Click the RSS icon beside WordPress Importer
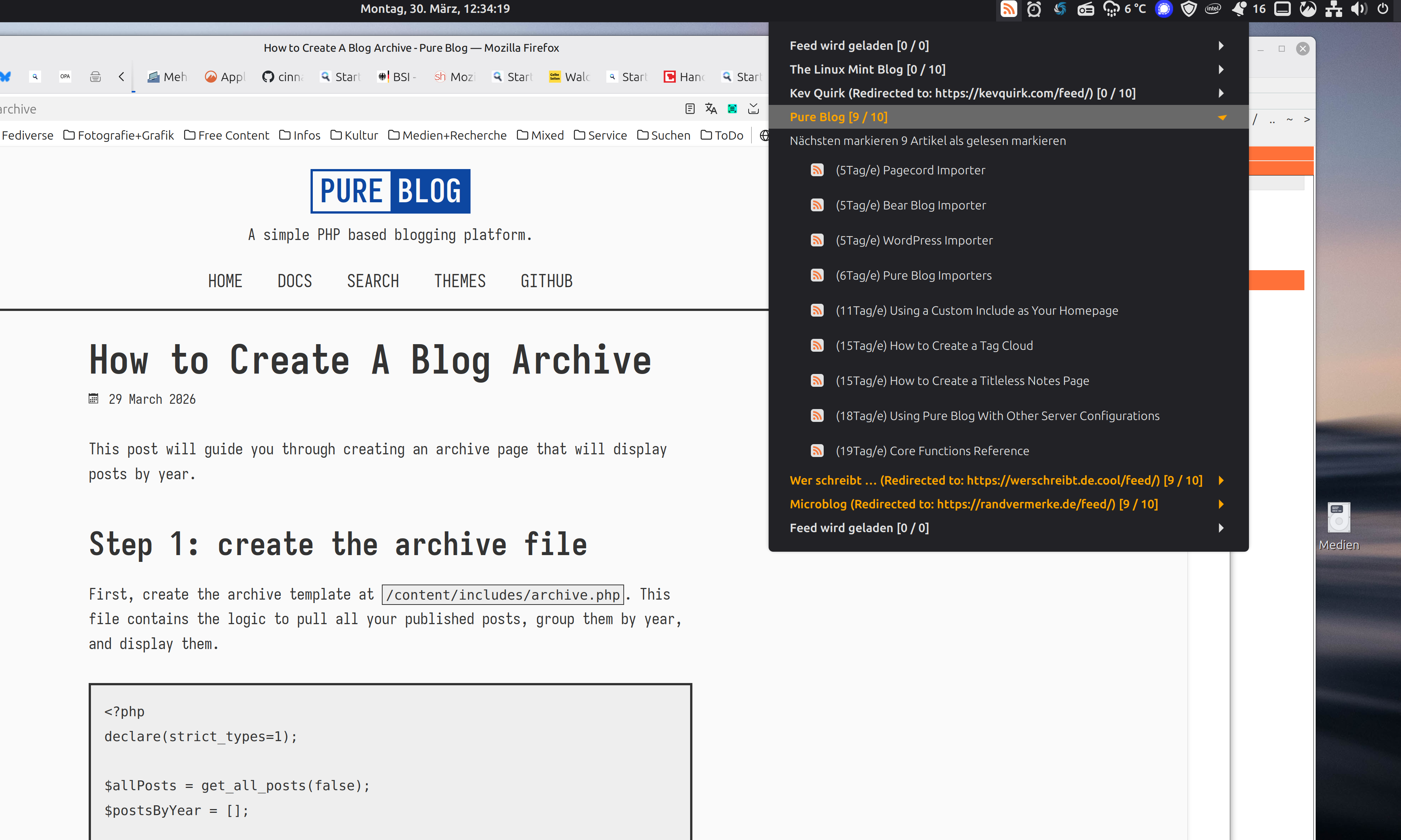Viewport: 1401px width, 840px height. click(818, 240)
